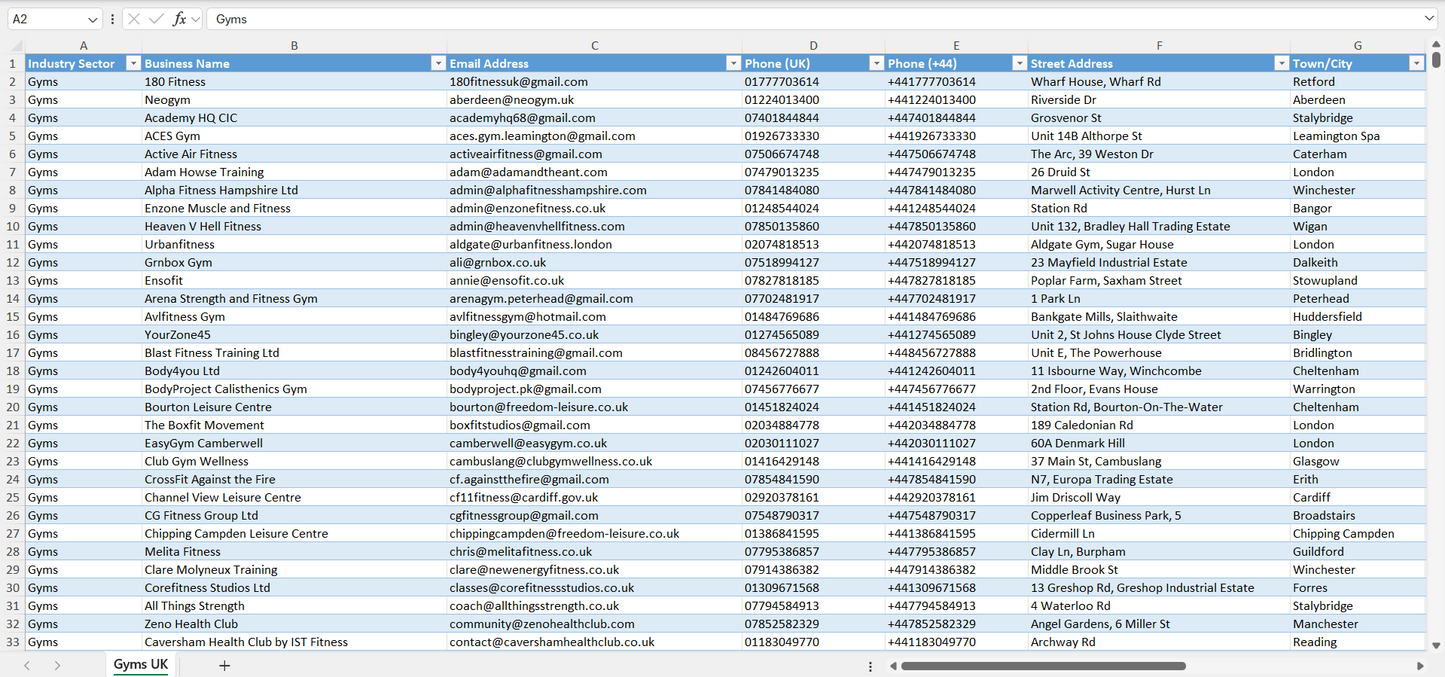Open the Email Address filter dropdown
Viewport: 1445px width, 677px height.
pyautogui.click(x=733, y=63)
